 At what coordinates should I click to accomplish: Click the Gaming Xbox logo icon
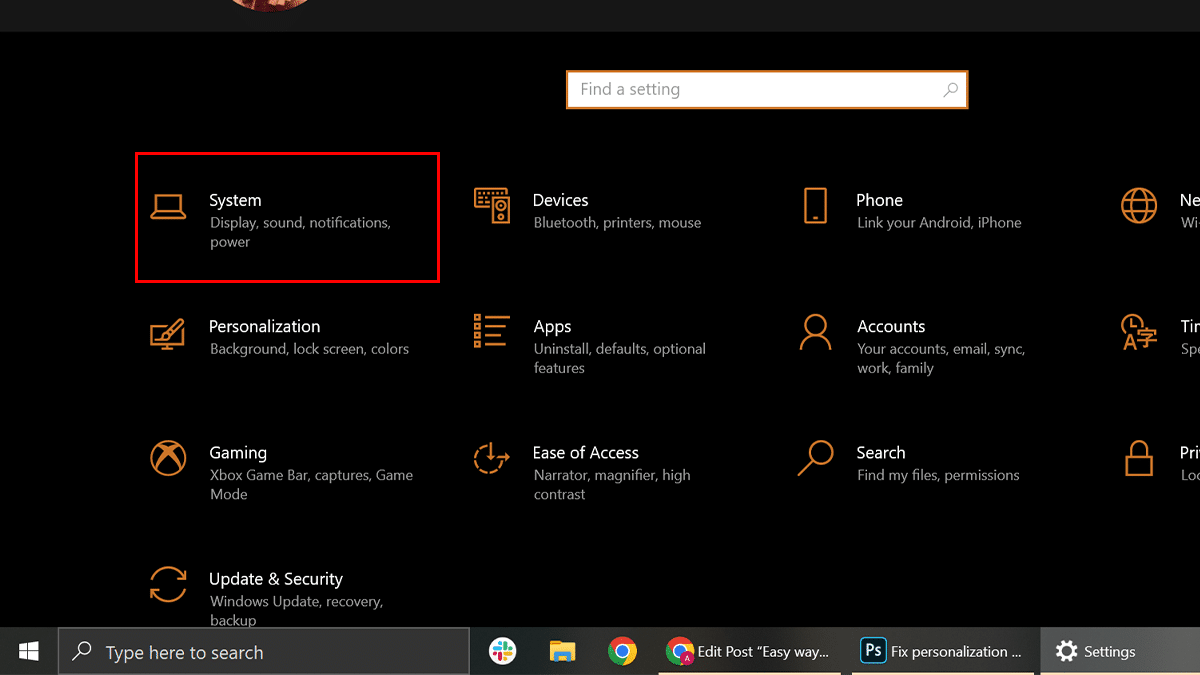(168, 458)
